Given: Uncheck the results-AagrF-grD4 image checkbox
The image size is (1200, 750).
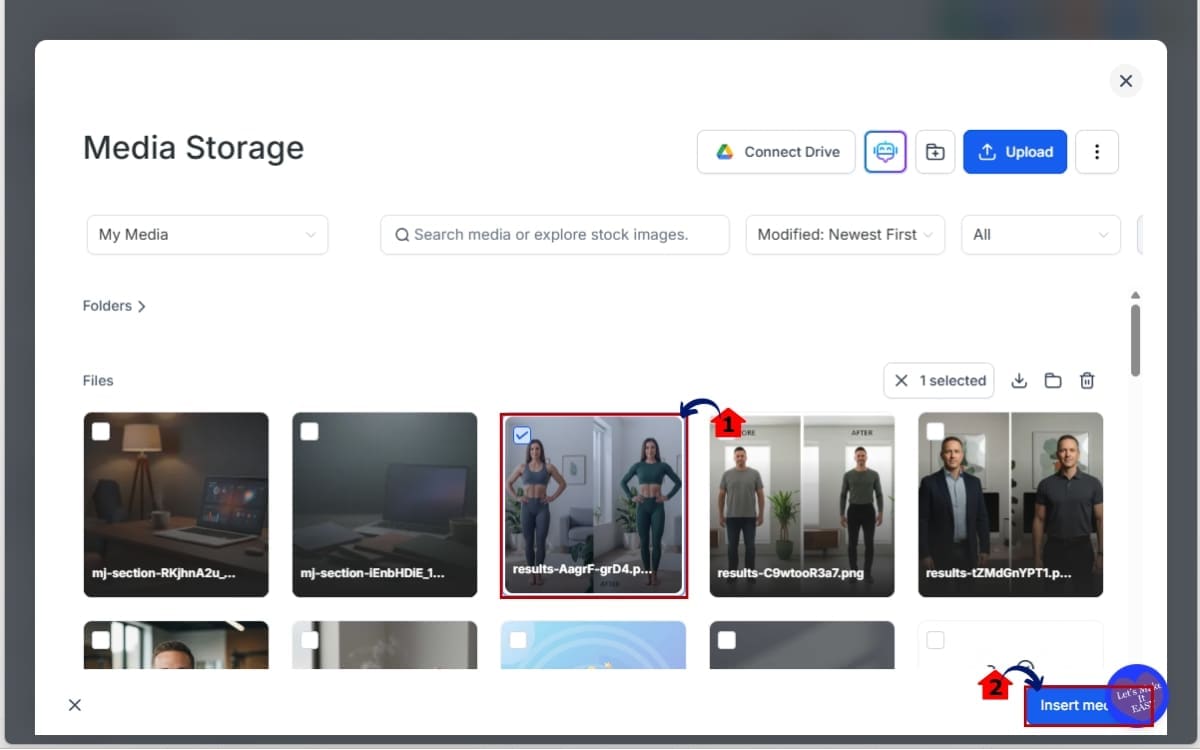Looking at the screenshot, I should click(x=522, y=434).
